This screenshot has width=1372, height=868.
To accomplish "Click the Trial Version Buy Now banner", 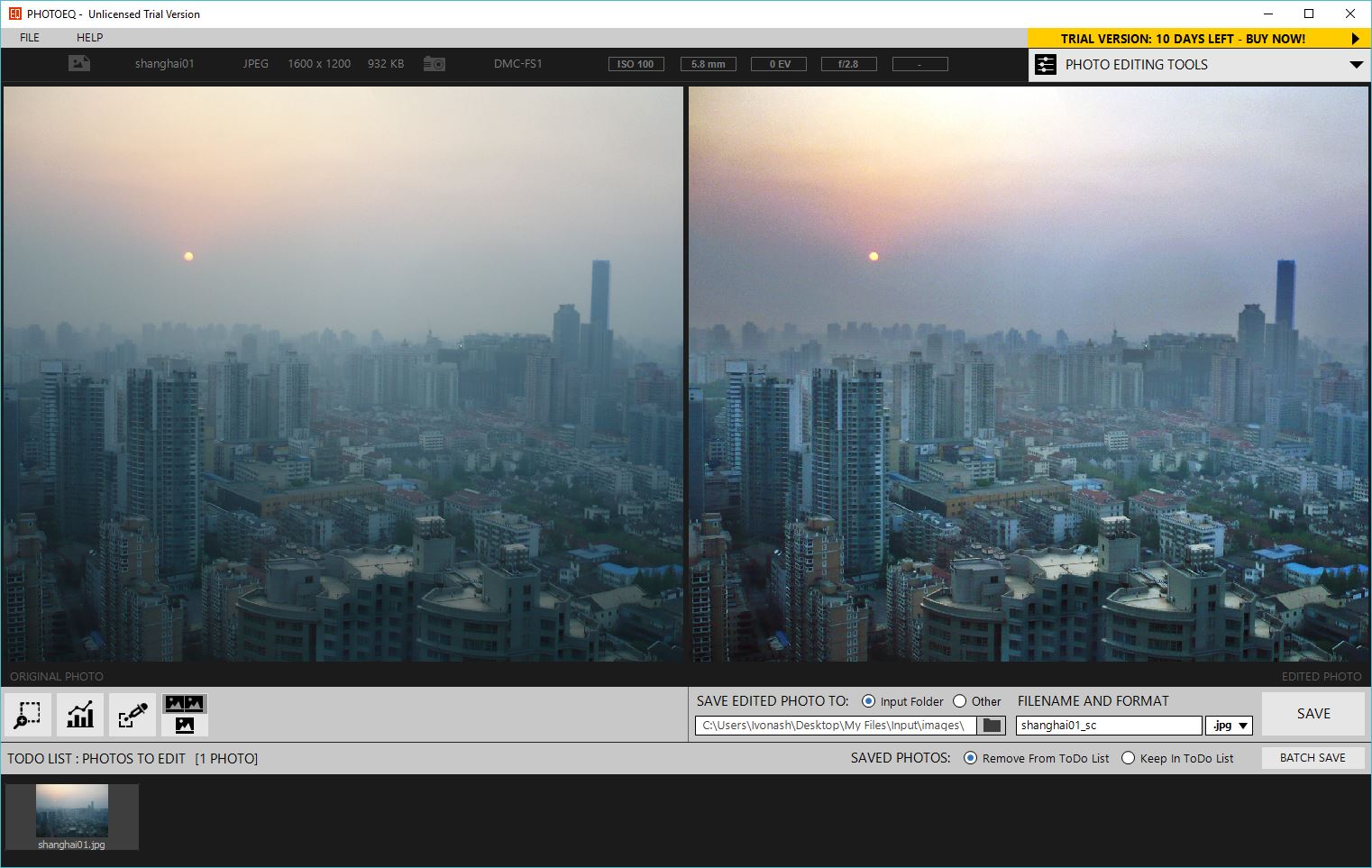I will click(1199, 39).
